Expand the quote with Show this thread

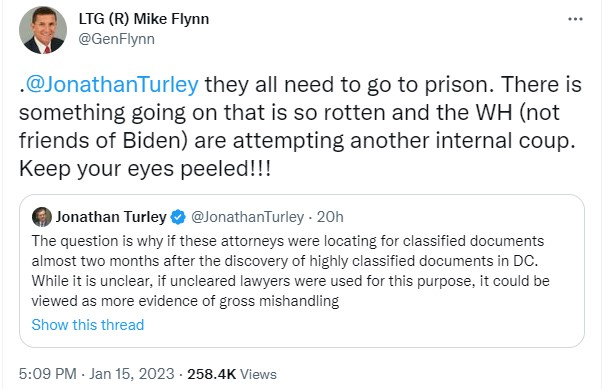pos(88,325)
